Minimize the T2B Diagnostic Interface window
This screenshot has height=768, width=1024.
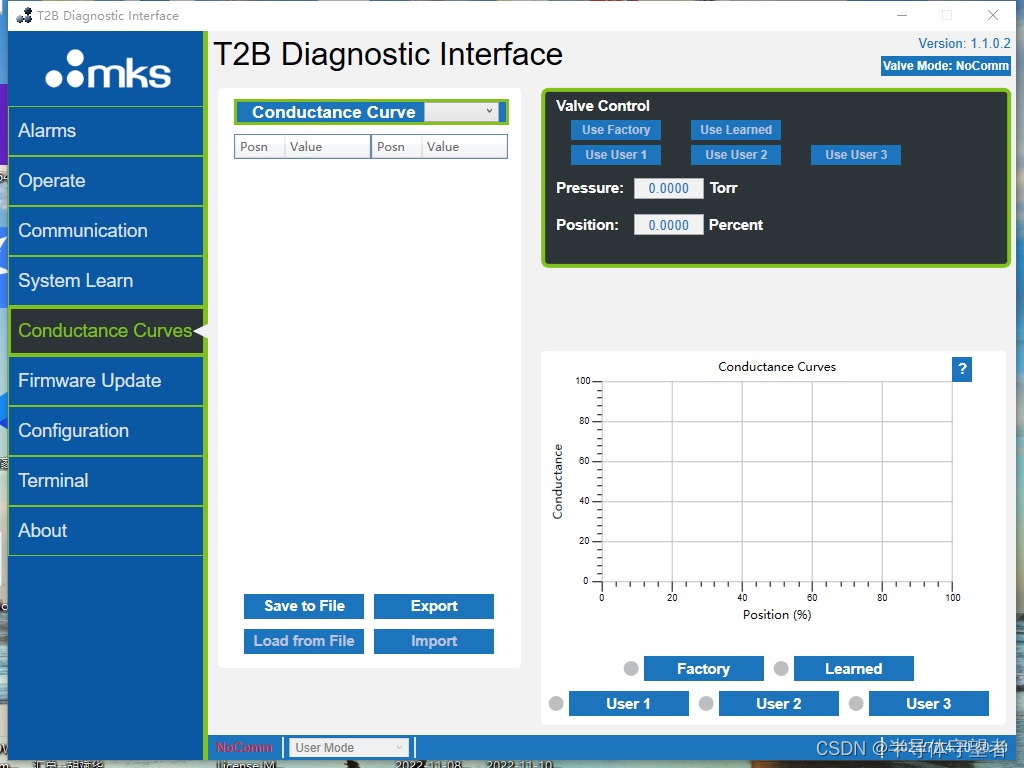coord(902,15)
